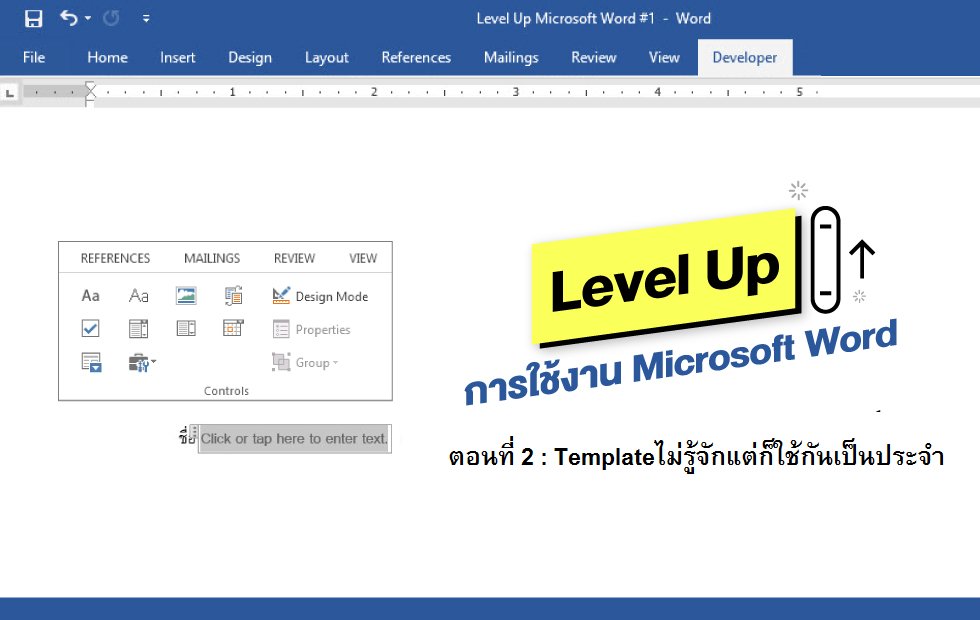The image size is (980, 620).
Task: Click the MAILINGS label in the Controls picture
Action: tap(212, 258)
